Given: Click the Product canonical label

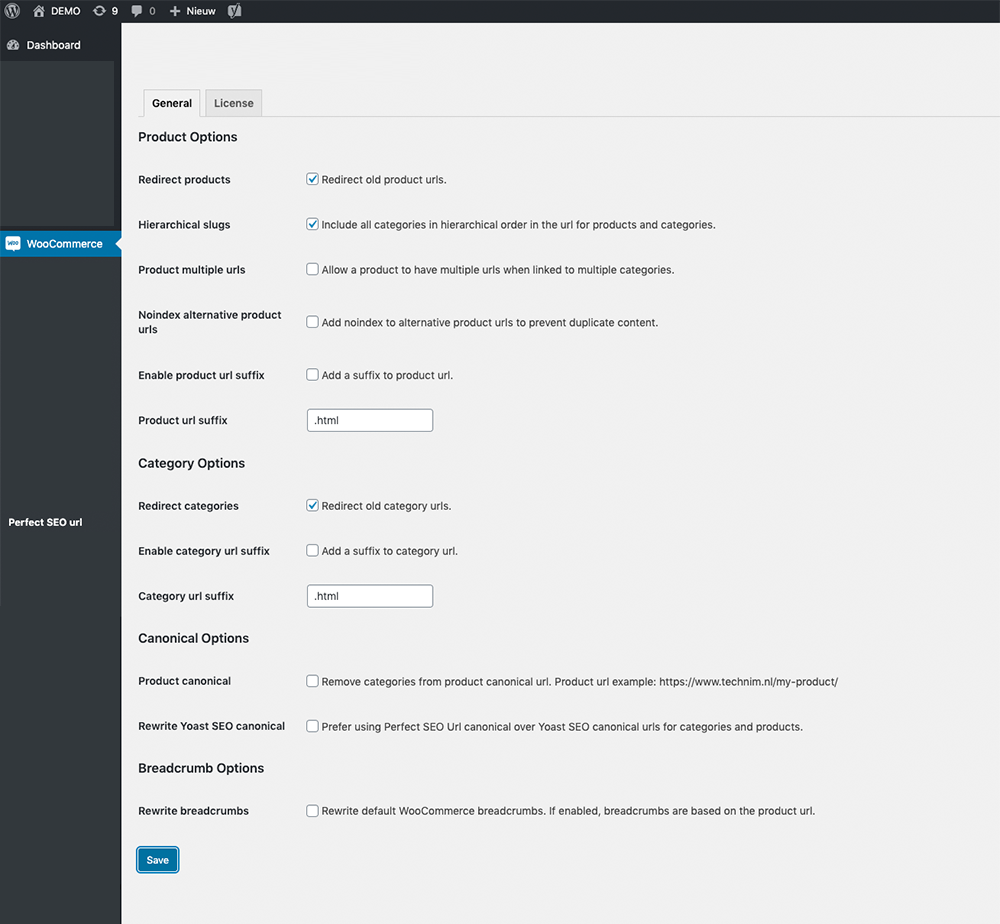Looking at the screenshot, I should tap(184, 681).
